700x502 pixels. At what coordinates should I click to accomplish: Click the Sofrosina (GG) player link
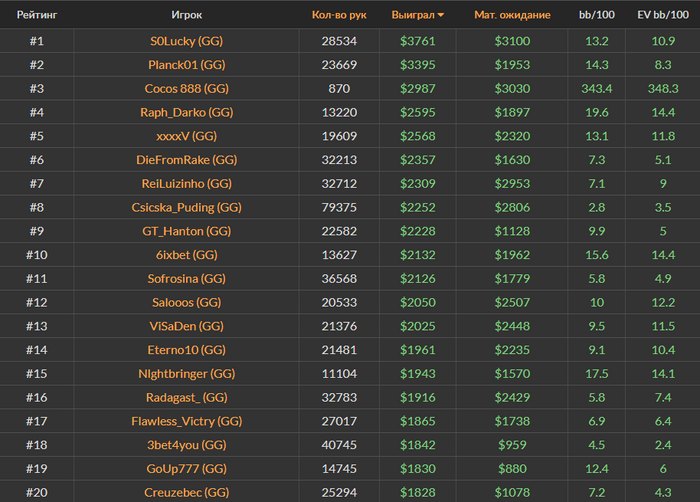(186, 278)
